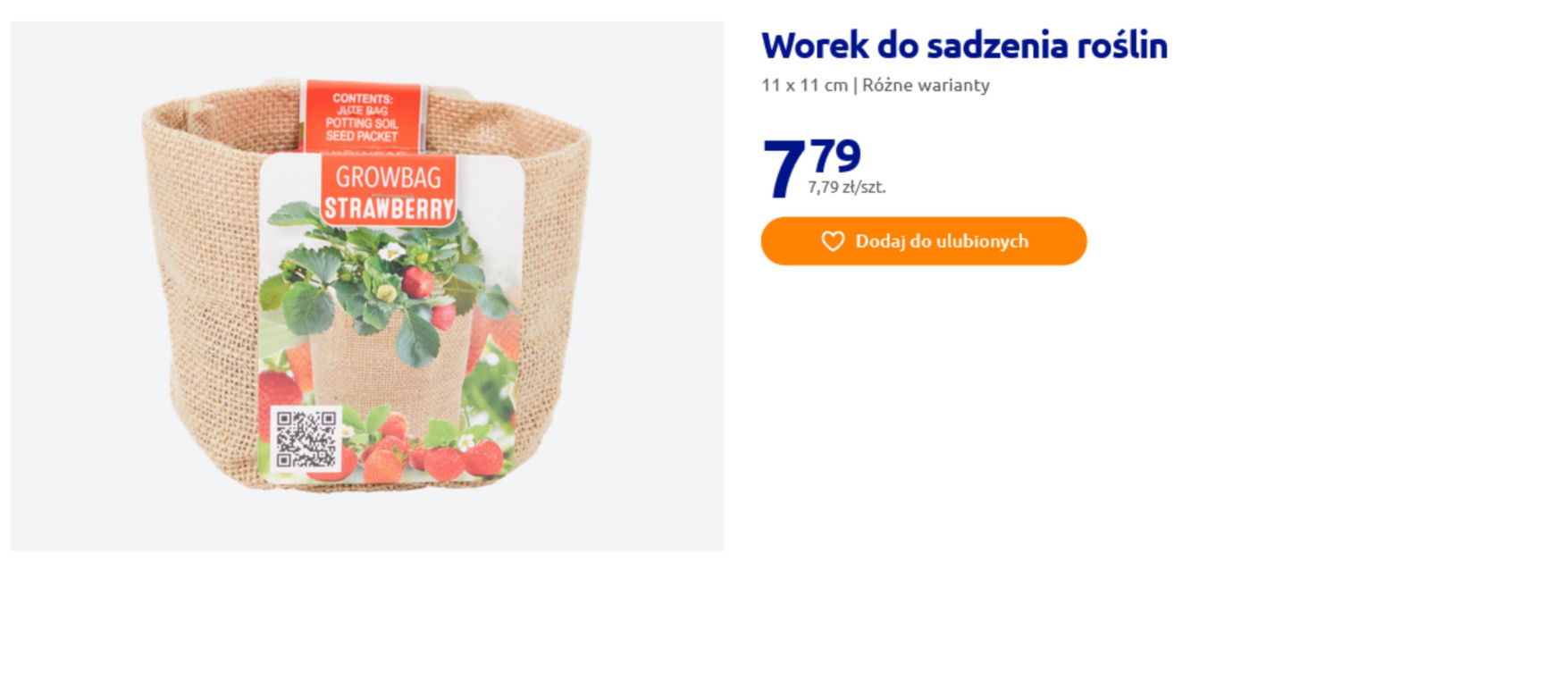Click the POTTING SOIL line on tag
This screenshot has height=697, width=1568.
[362, 123]
